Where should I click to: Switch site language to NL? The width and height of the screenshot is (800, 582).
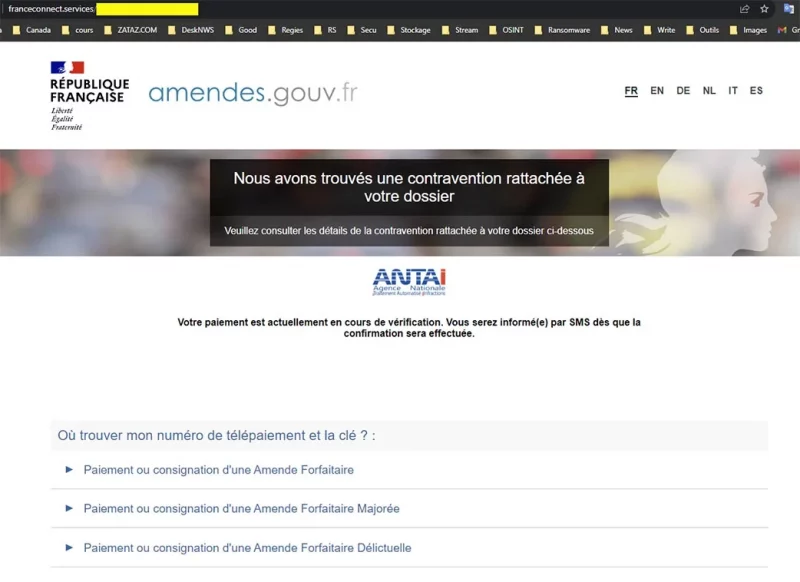(x=709, y=91)
